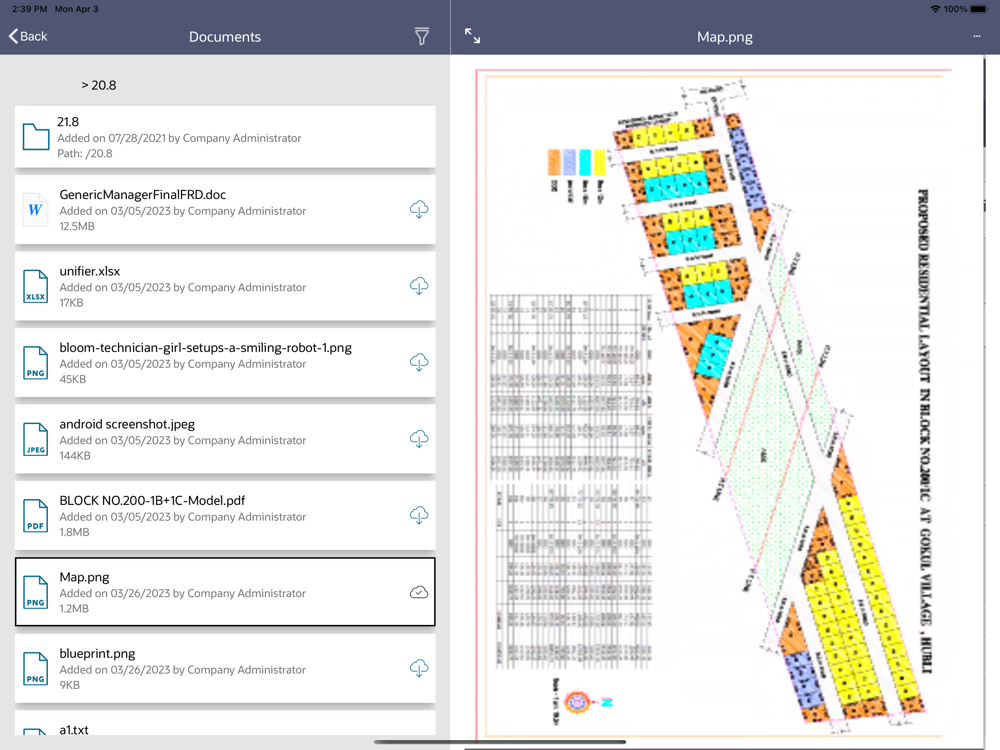Open the filter funnel icon
The height and width of the screenshot is (750, 1000).
pos(422,36)
